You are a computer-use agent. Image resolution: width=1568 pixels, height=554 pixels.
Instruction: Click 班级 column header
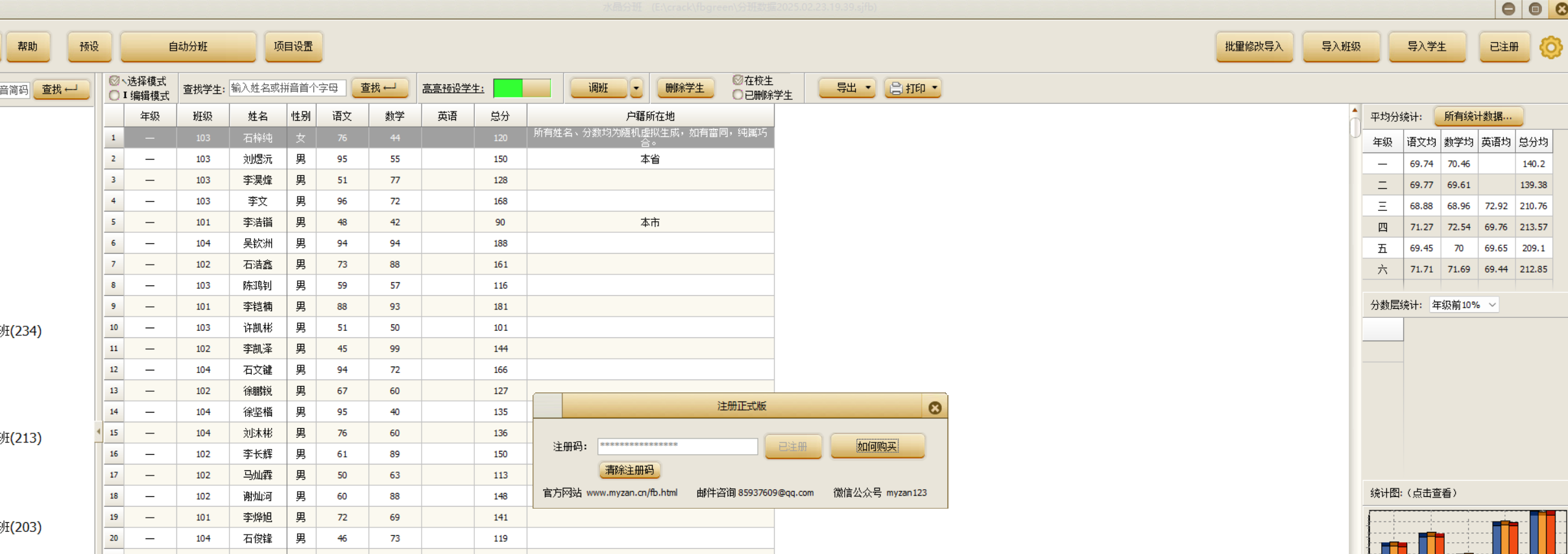[202, 116]
